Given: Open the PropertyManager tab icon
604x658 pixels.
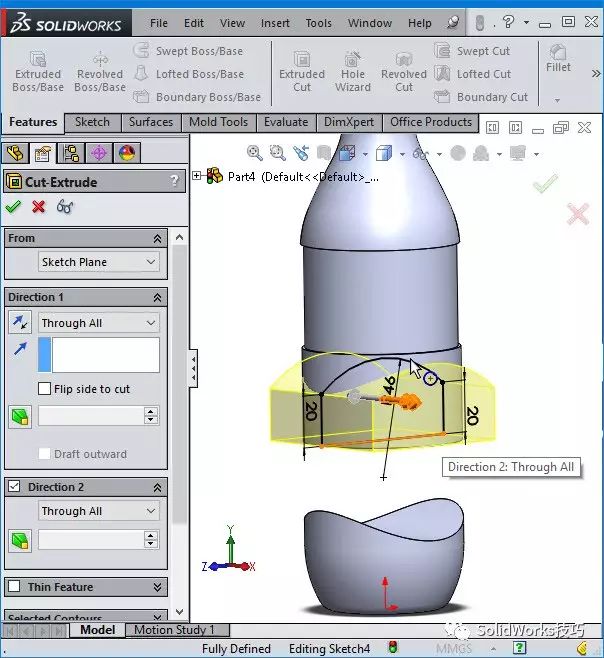Looking at the screenshot, I should [43, 153].
